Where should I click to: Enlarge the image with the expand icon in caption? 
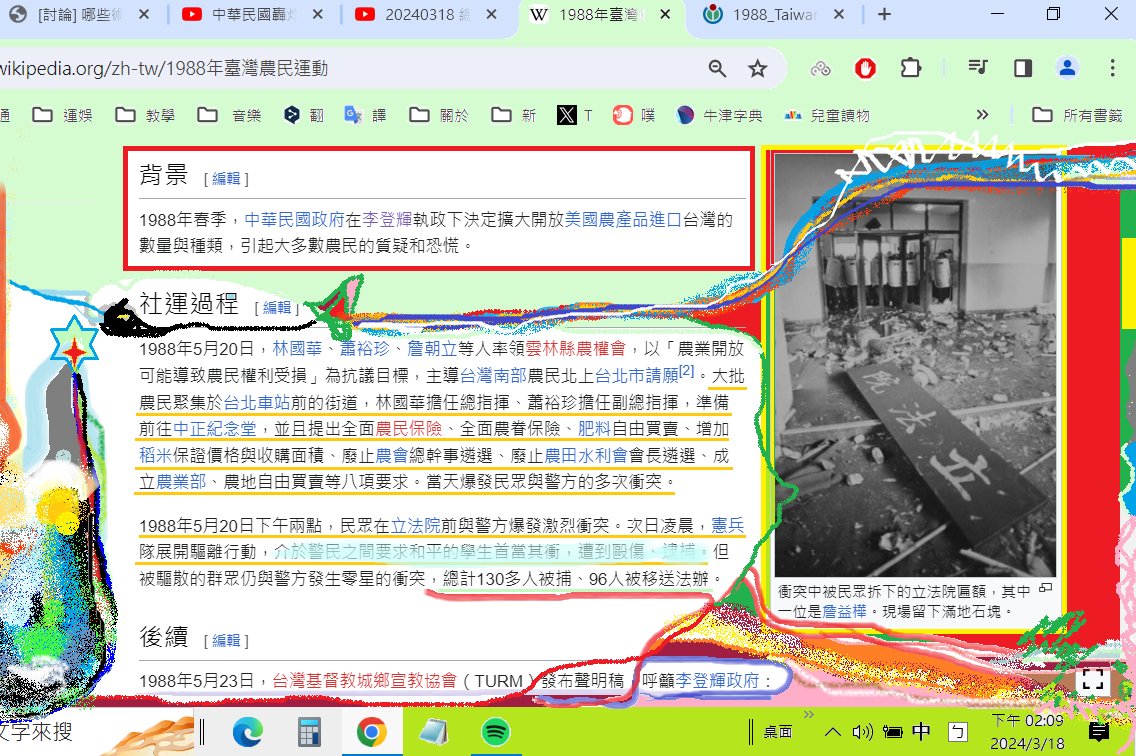coord(1045,588)
